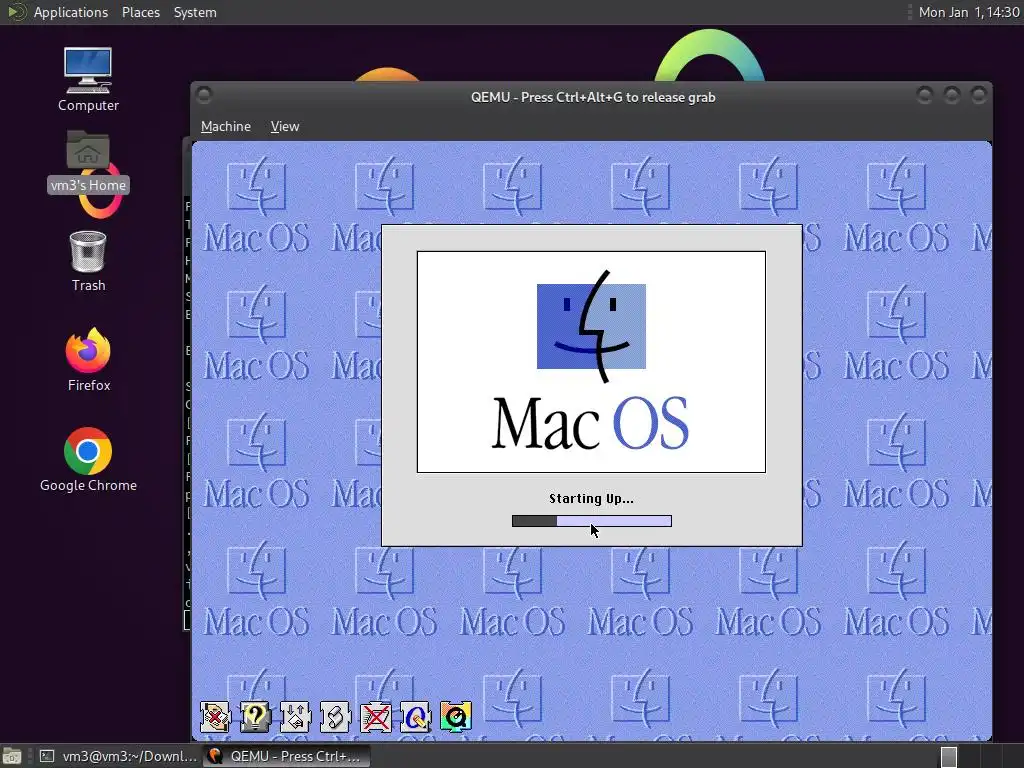Image resolution: width=1024 pixels, height=768 pixels.
Task: Click the blue Q with pencil icon
Action: coord(416,716)
